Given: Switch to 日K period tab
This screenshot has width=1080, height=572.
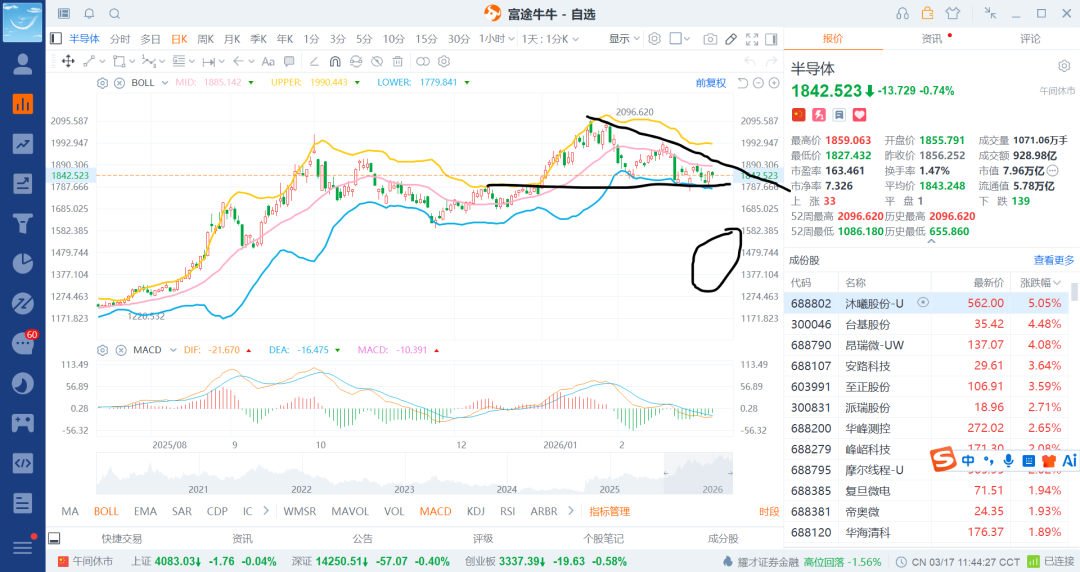Looking at the screenshot, I should point(179,39).
